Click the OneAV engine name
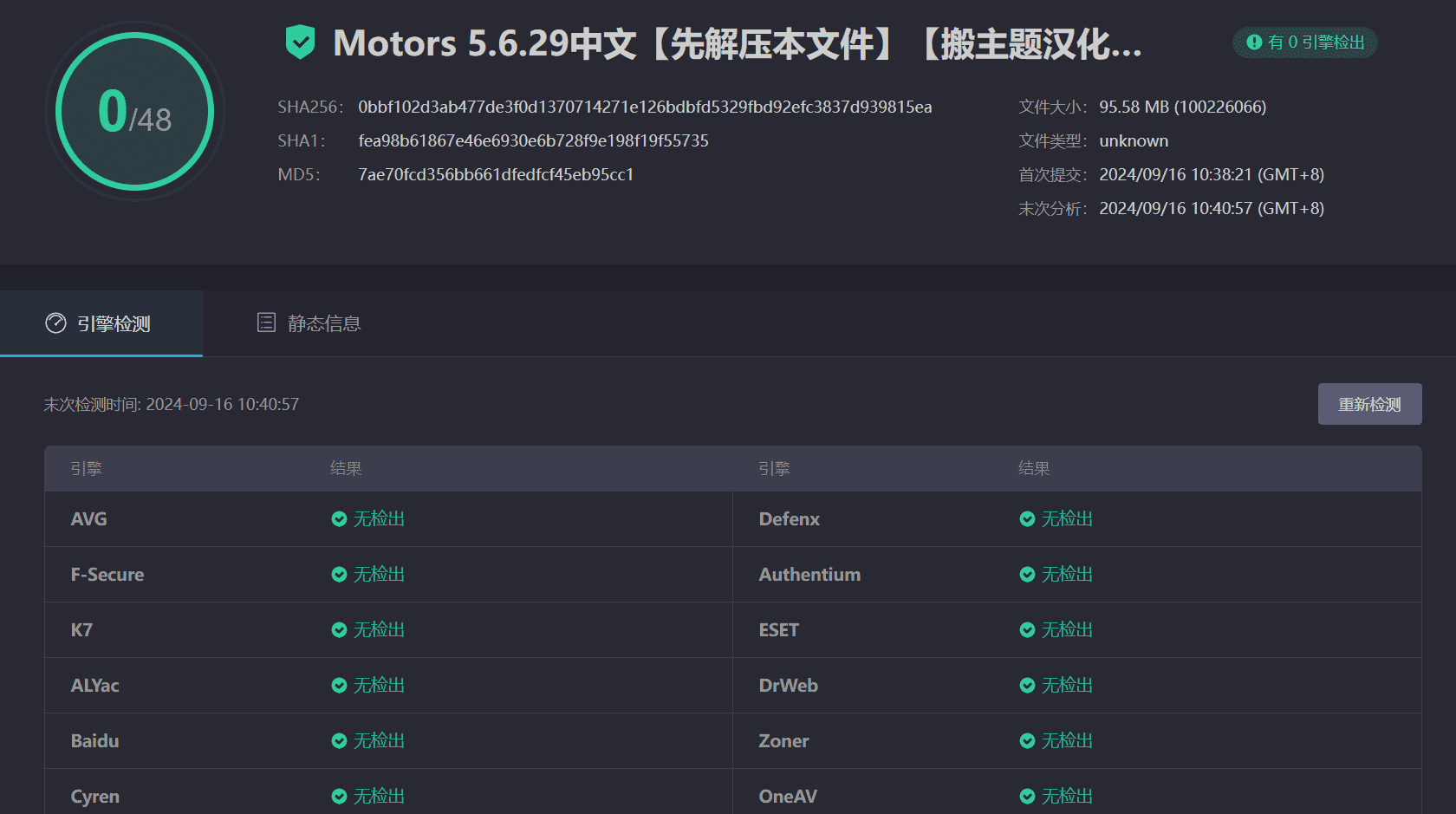1456x814 pixels. [788, 796]
